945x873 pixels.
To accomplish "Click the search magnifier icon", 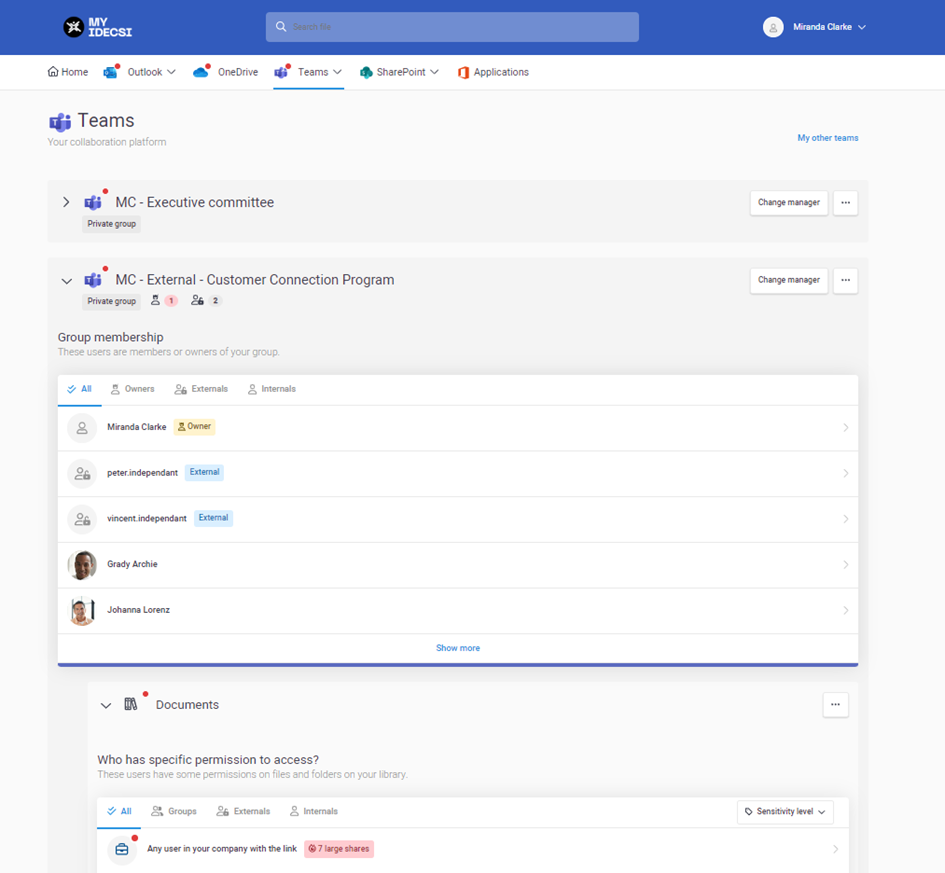I will click(281, 27).
